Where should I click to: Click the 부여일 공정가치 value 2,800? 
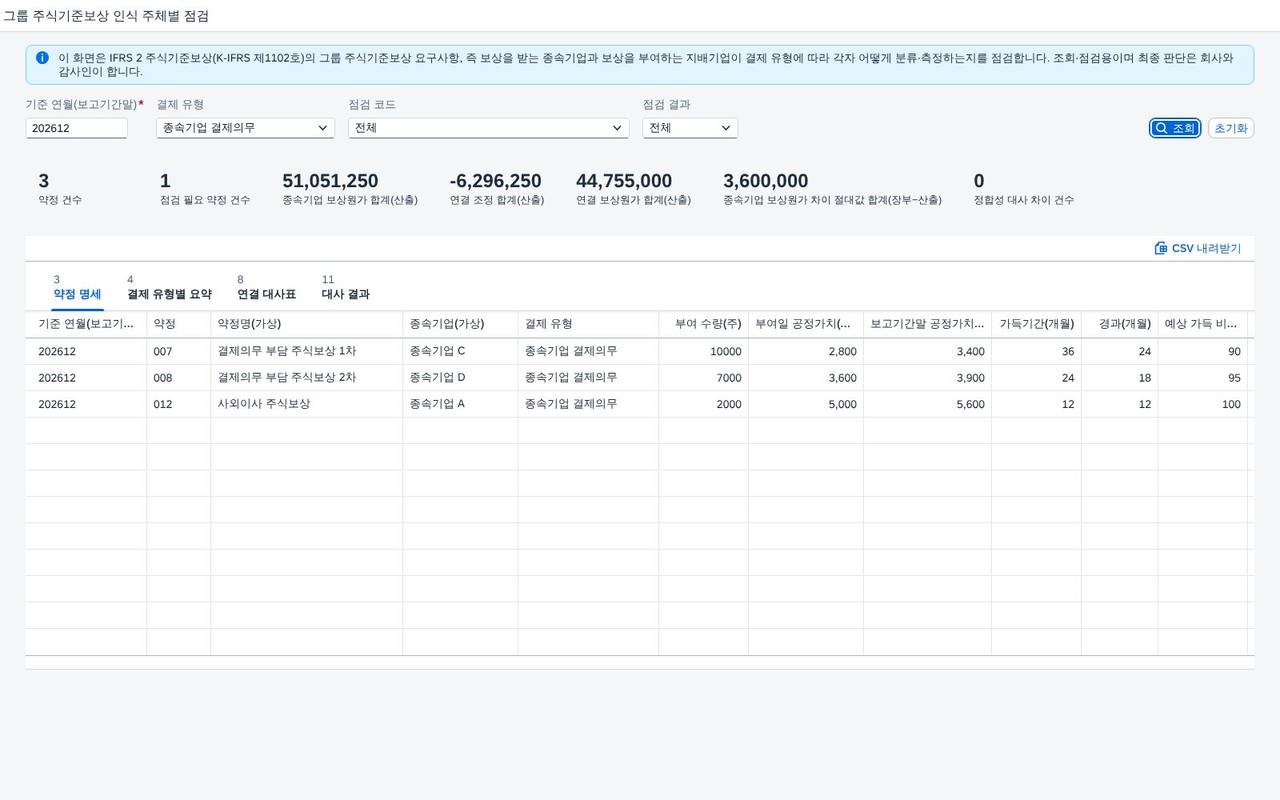pyautogui.click(x=842, y=351)
